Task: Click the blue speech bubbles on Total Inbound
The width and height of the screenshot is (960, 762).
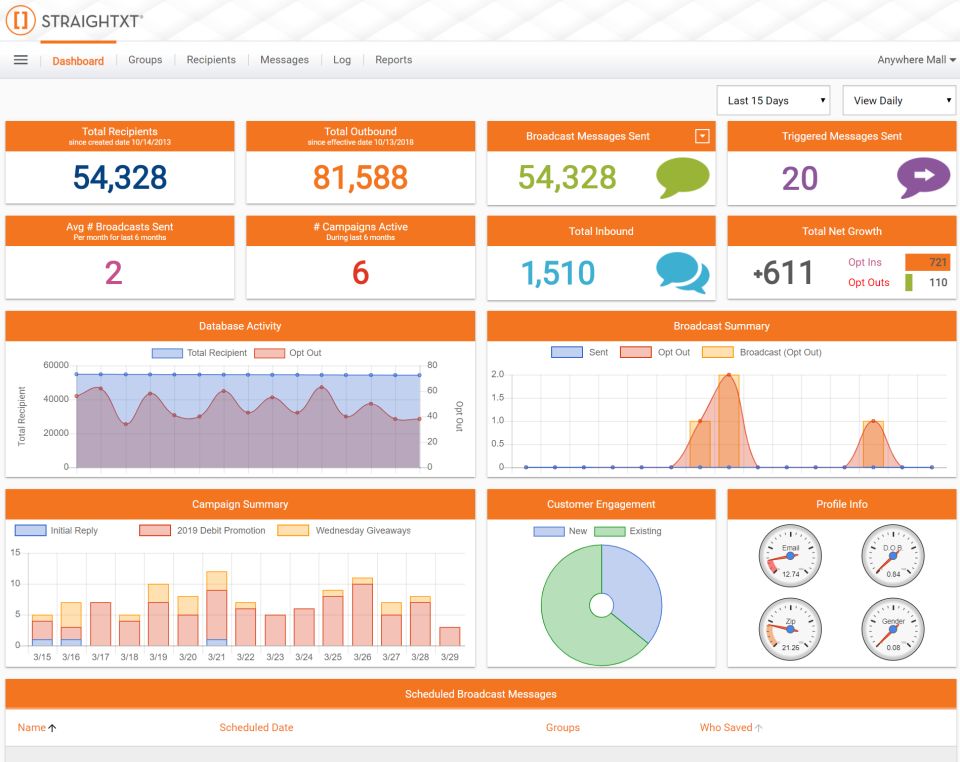Action: click(x=682, y=274)
